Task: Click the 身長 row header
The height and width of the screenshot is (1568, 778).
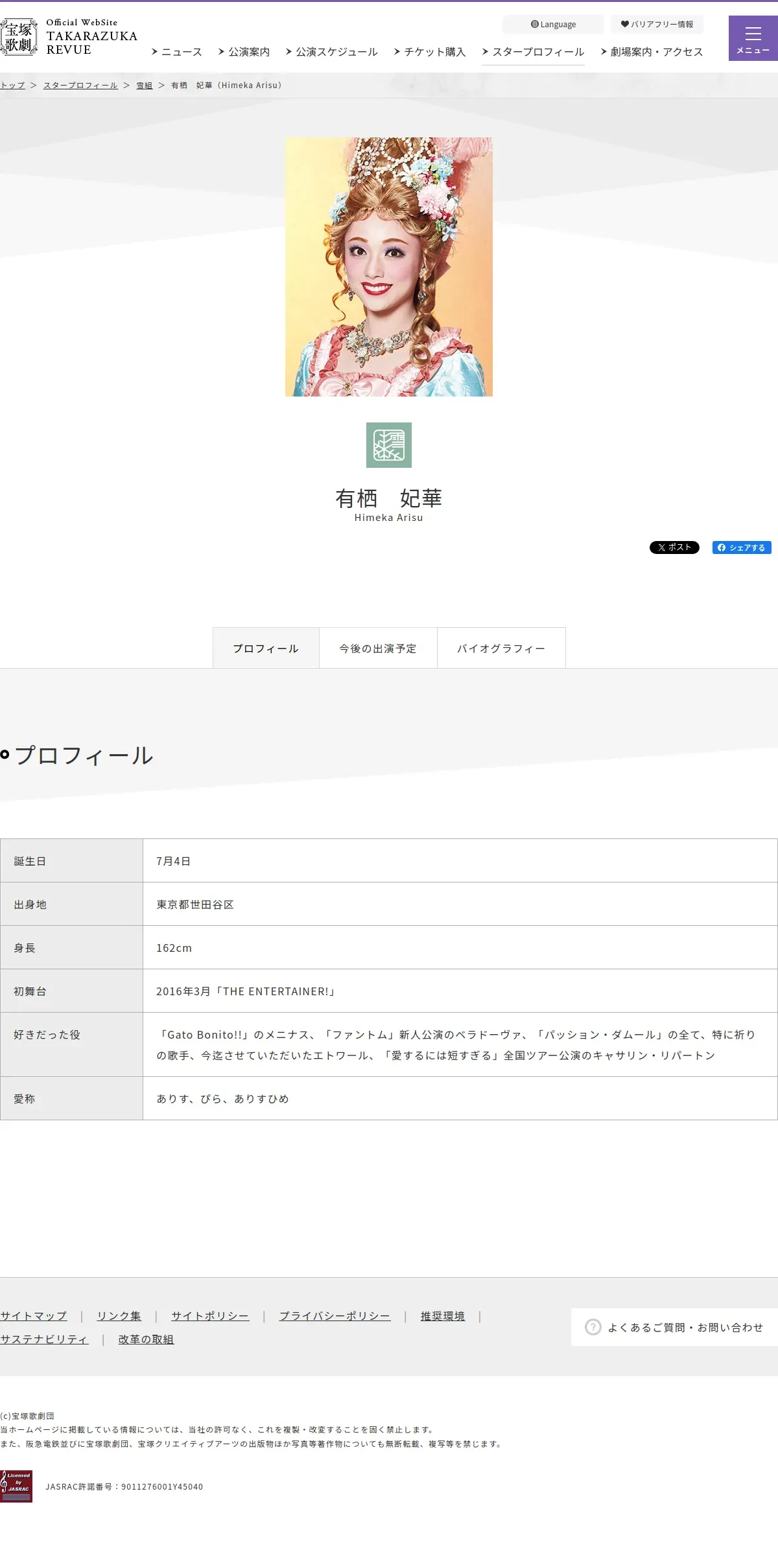Action: [x=71, y=948]
